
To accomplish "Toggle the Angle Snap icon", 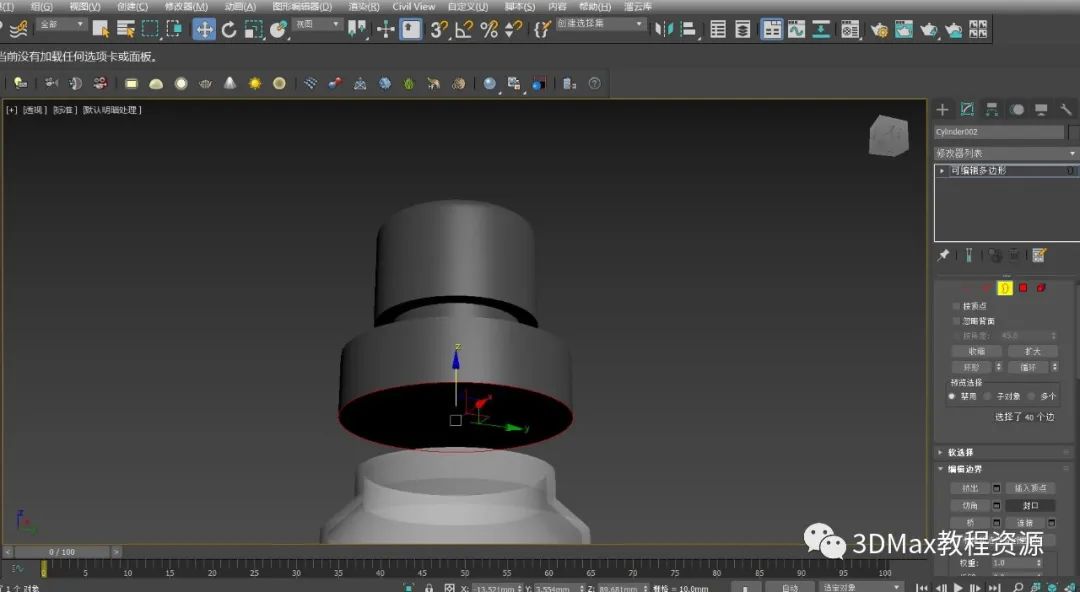I will point(464,29).
